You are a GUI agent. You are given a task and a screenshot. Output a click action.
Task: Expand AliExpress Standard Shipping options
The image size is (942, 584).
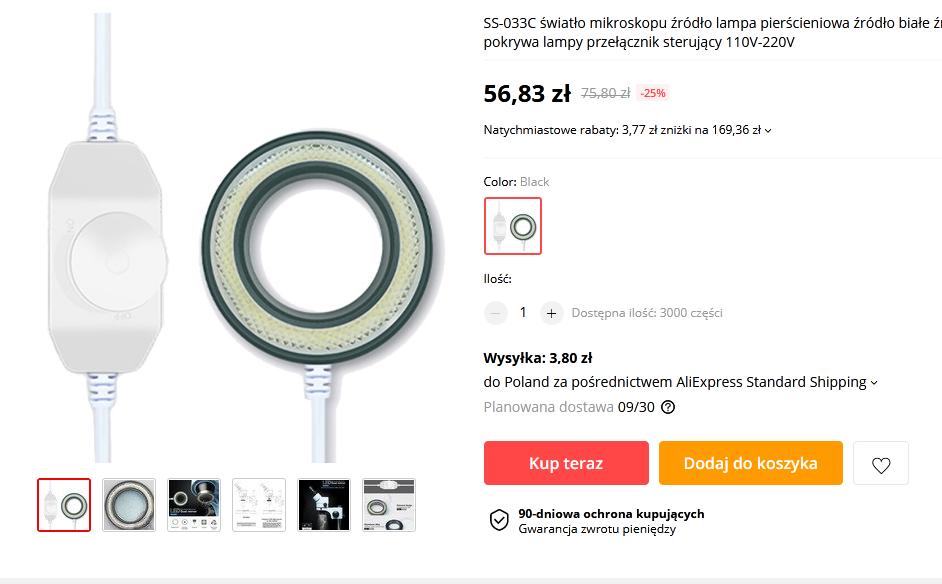[874, 382]
